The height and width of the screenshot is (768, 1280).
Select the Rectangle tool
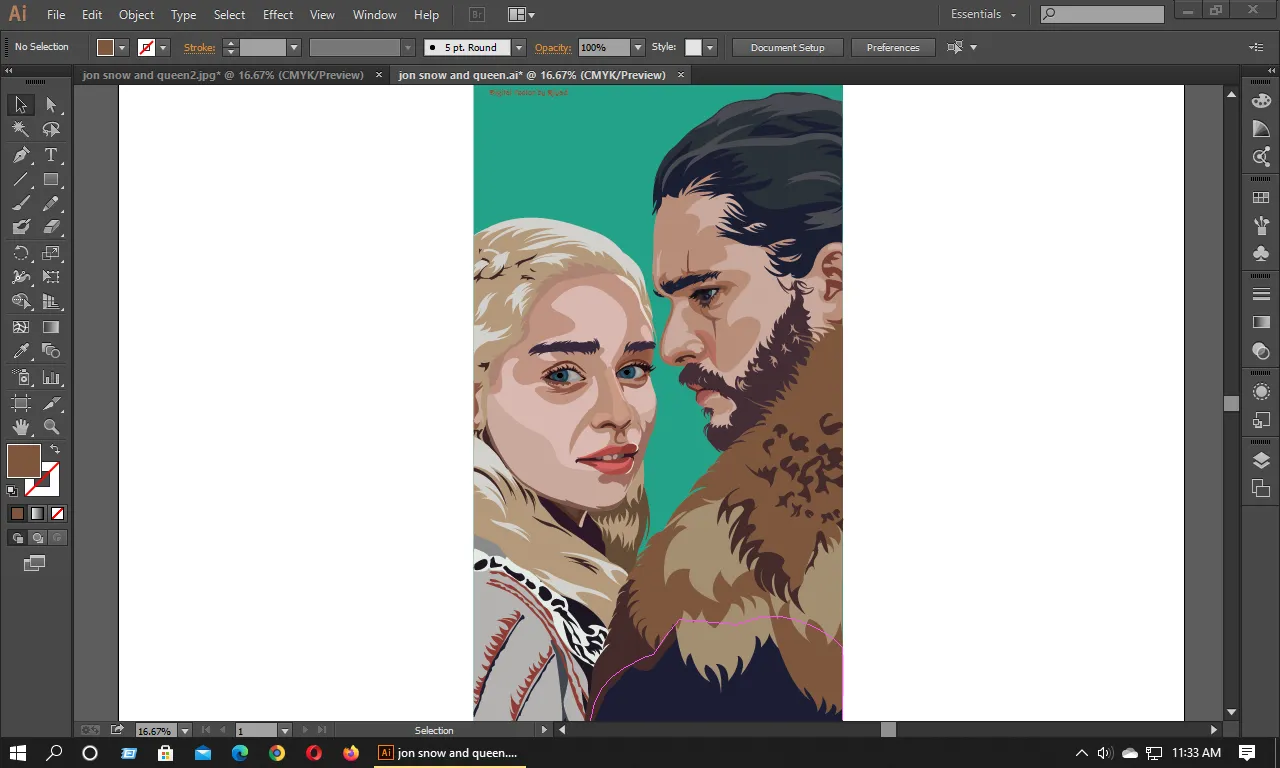tap(52, 180)
